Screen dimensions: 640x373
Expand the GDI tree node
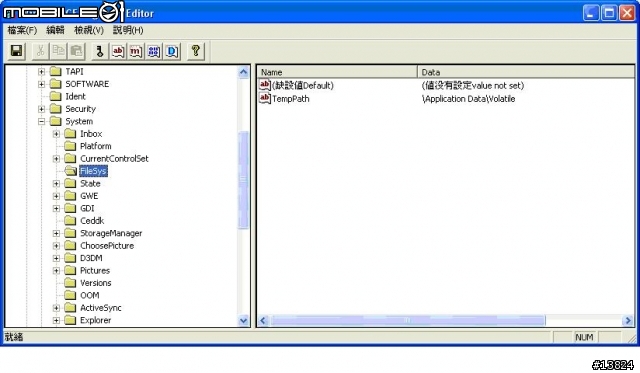56,209
